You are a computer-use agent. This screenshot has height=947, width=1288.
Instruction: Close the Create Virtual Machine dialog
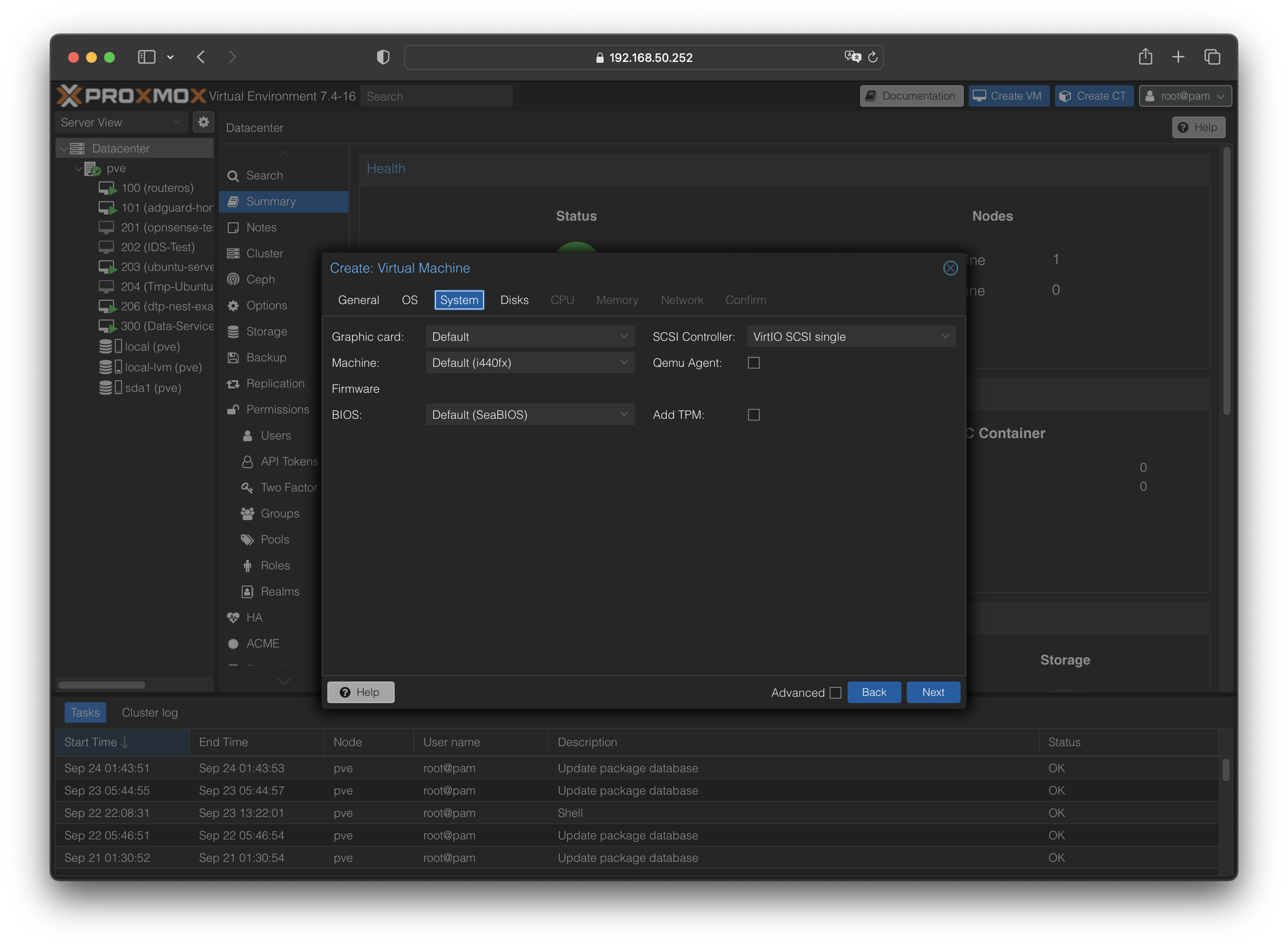pyautogui.click(x=950, y=268)
